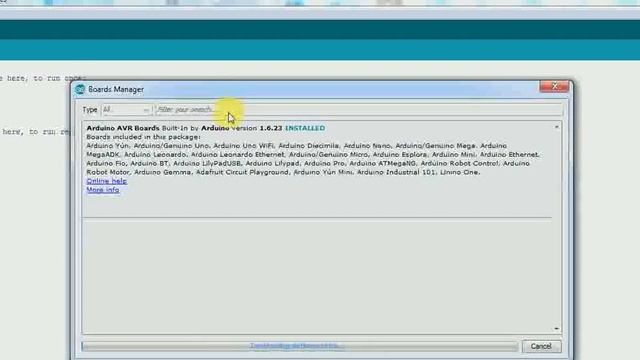Open the Type dropdown set to All
Screen dimensions: 640x360
(126, 110)
